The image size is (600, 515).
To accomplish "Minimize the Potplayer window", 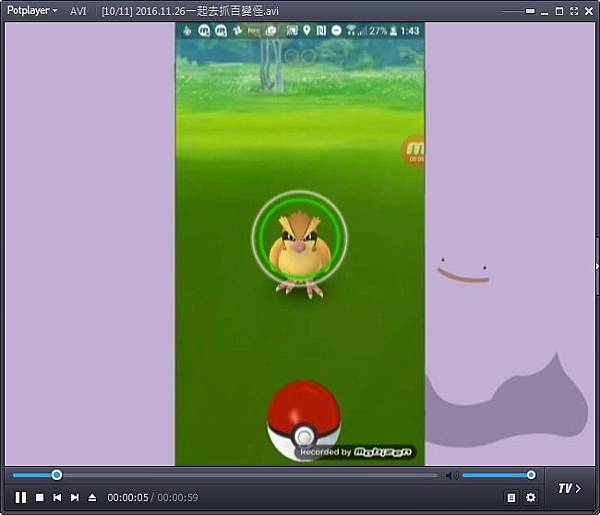I will pyautogui.click(x=544, y=12).
